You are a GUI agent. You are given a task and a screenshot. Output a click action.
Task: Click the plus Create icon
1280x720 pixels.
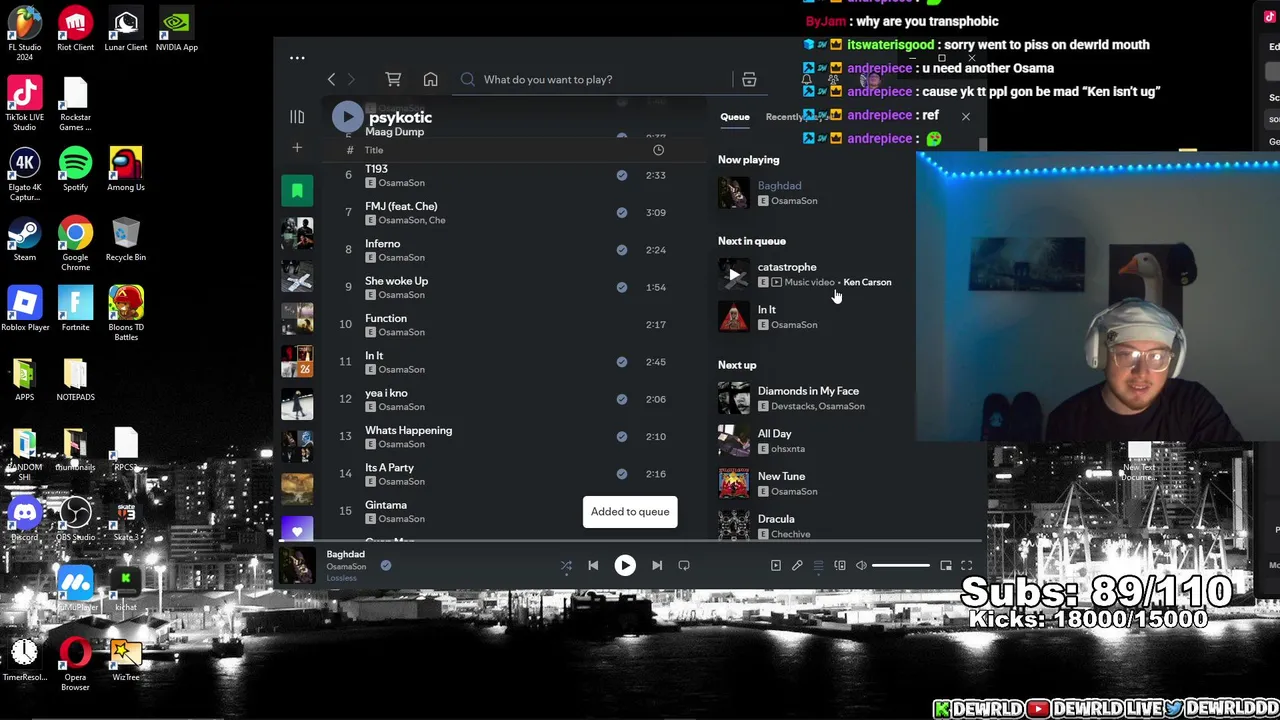click(297, 148)
